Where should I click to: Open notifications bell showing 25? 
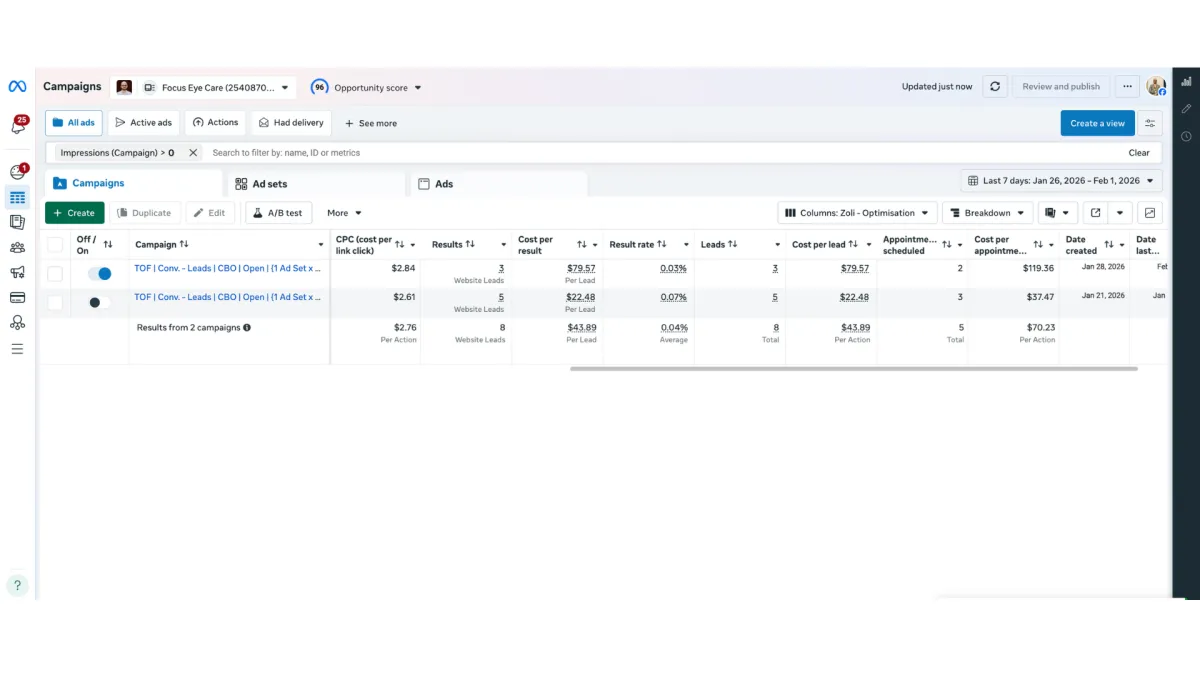click(18, 125)
